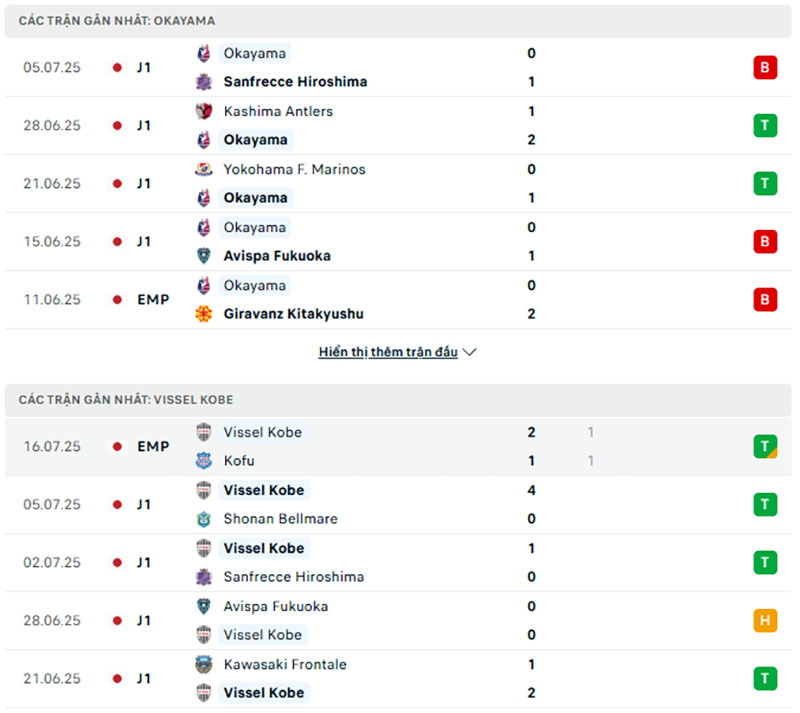
Task: Click the Shonan Bellmare team name
Action: click(281, 519)
